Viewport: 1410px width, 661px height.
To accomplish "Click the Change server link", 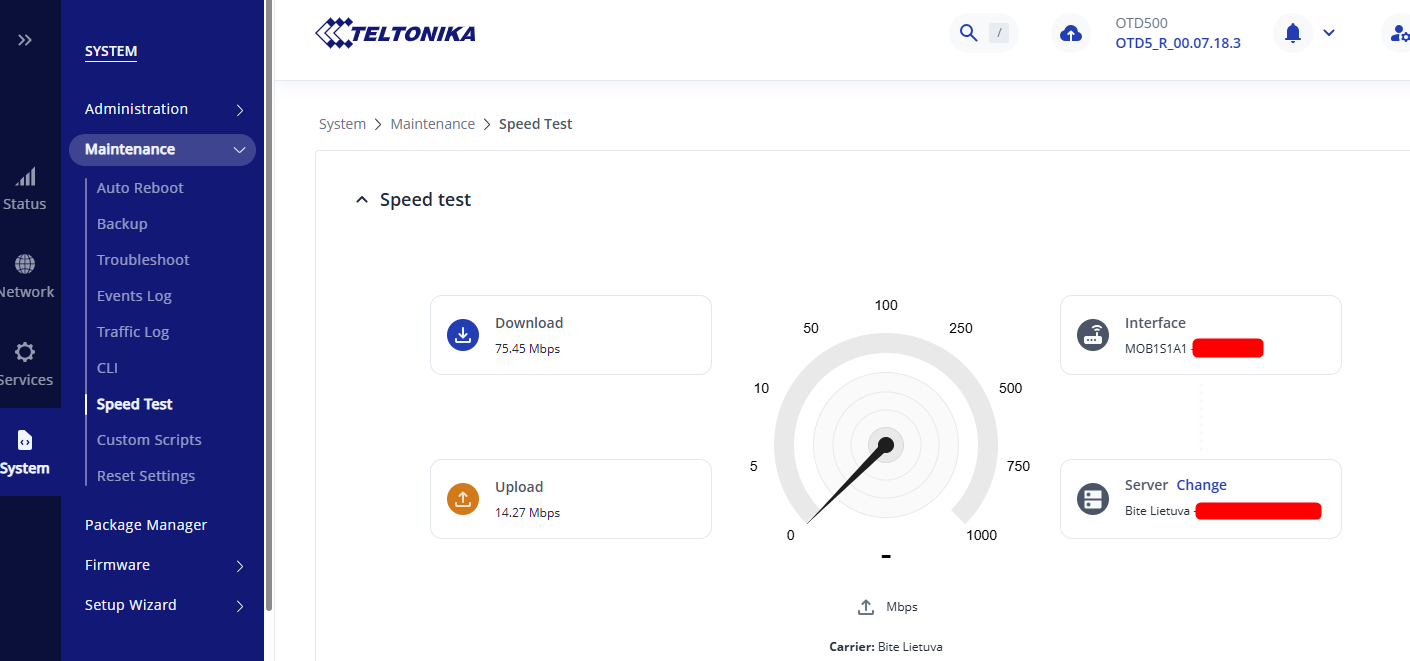I will (1201, 485).
